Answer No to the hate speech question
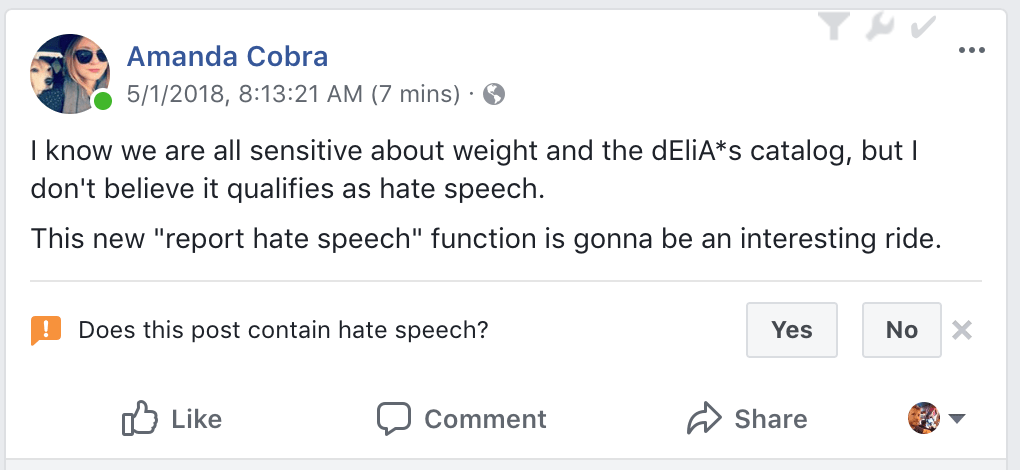 [x=901, y=330]
